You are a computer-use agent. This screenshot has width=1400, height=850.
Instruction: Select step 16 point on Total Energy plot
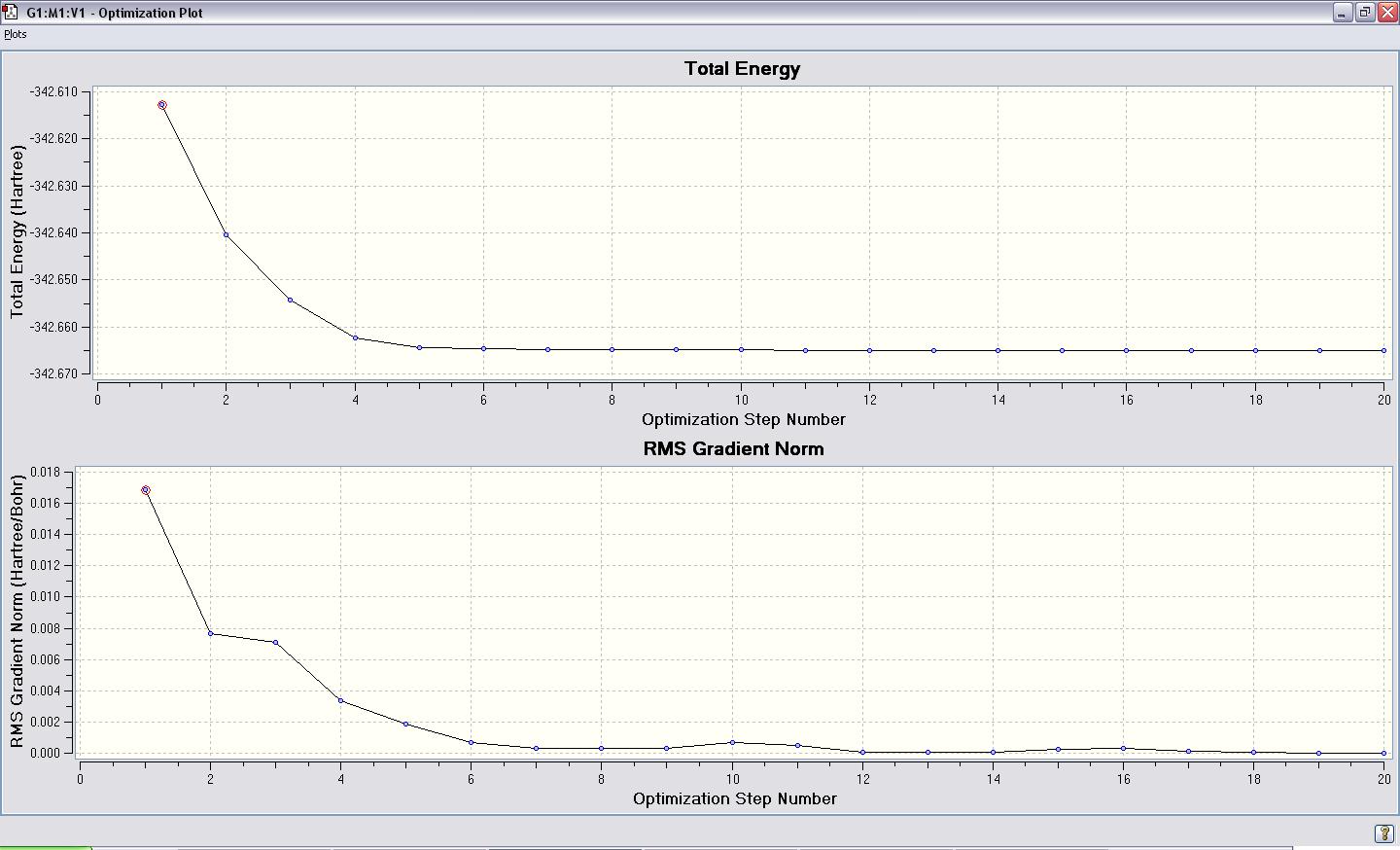[1127, 350]
